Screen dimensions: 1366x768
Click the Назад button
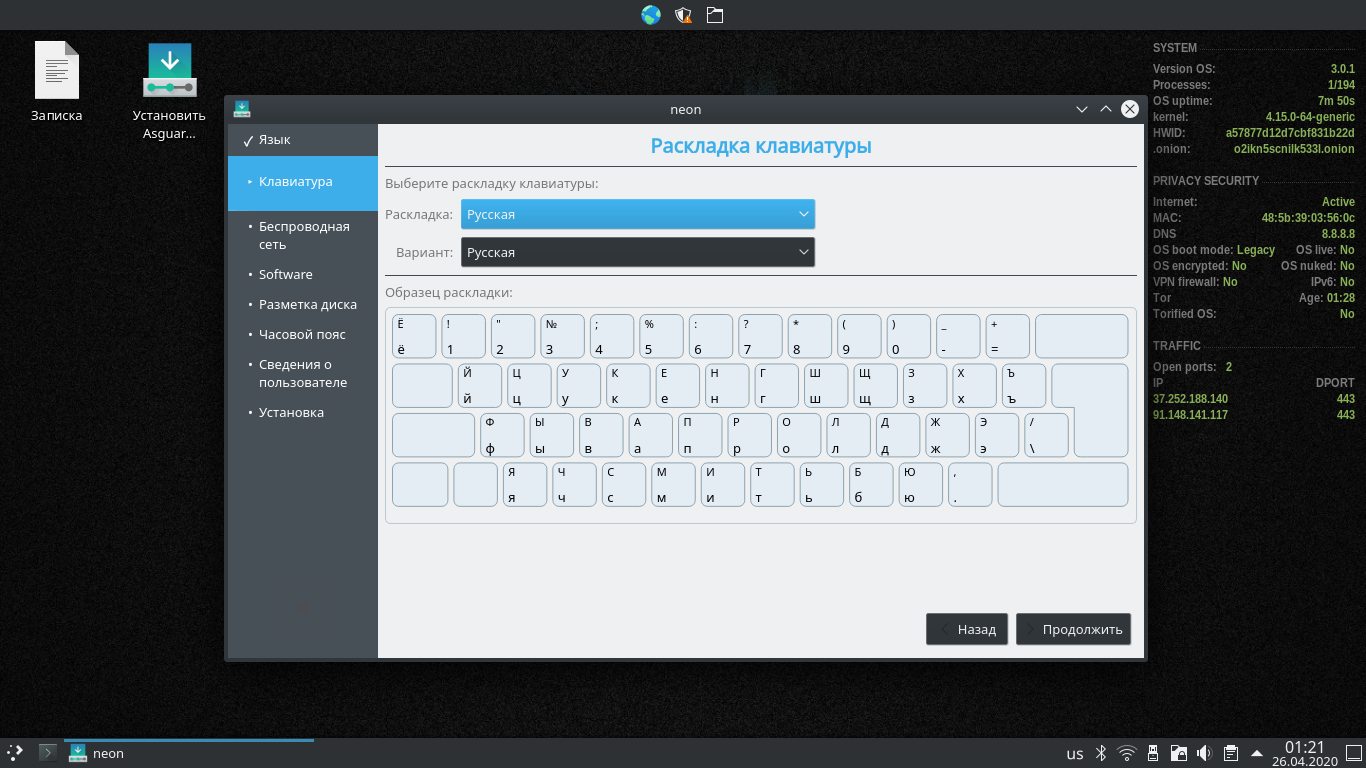[967, 629]
